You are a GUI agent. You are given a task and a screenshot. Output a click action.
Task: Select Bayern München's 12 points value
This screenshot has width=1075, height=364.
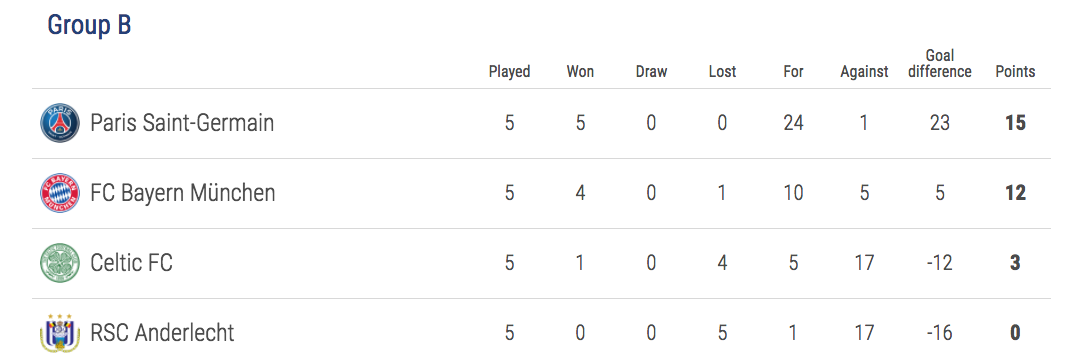click(1015, 193)
